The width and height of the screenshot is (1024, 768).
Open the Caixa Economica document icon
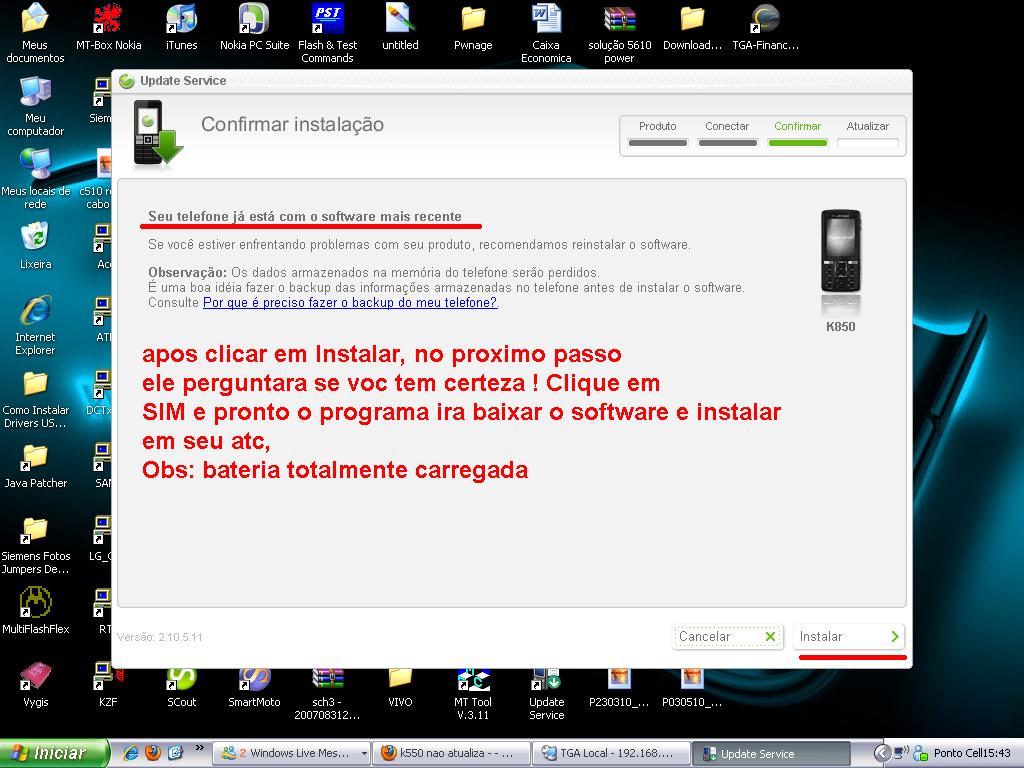point(546,33)
